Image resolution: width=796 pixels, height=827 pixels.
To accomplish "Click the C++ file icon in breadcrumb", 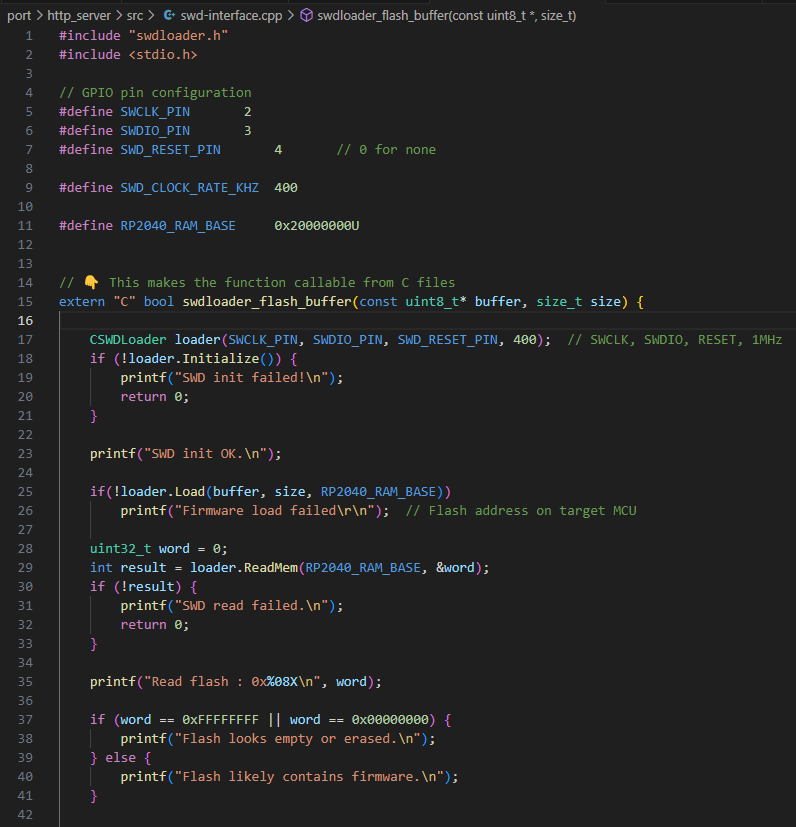I will pos(169,15).
